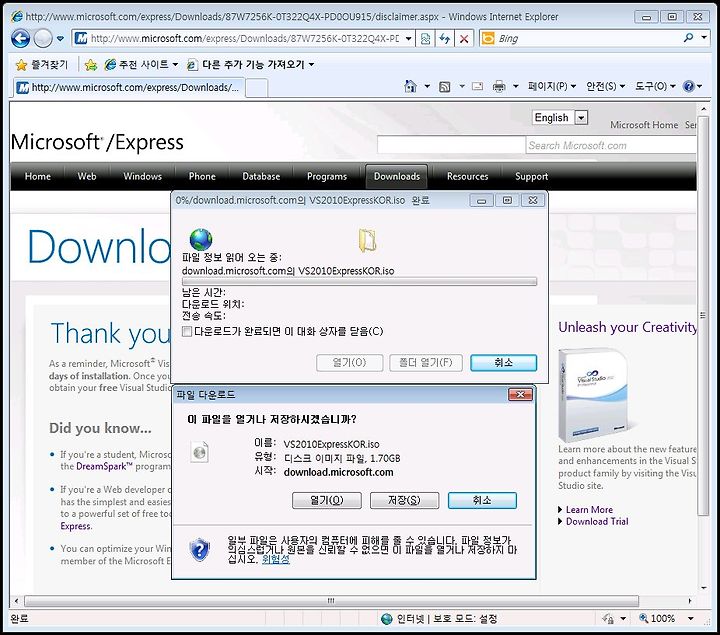Screen dimensions: 720x635
Task: Click 취소 in 파일 다운로드 dialog
Action: tap(482, 500)
